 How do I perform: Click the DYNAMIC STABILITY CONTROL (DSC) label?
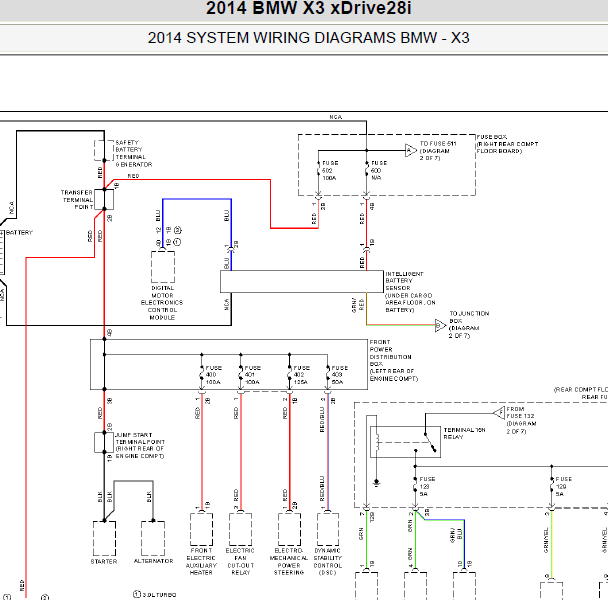click(x=328, y=561)
